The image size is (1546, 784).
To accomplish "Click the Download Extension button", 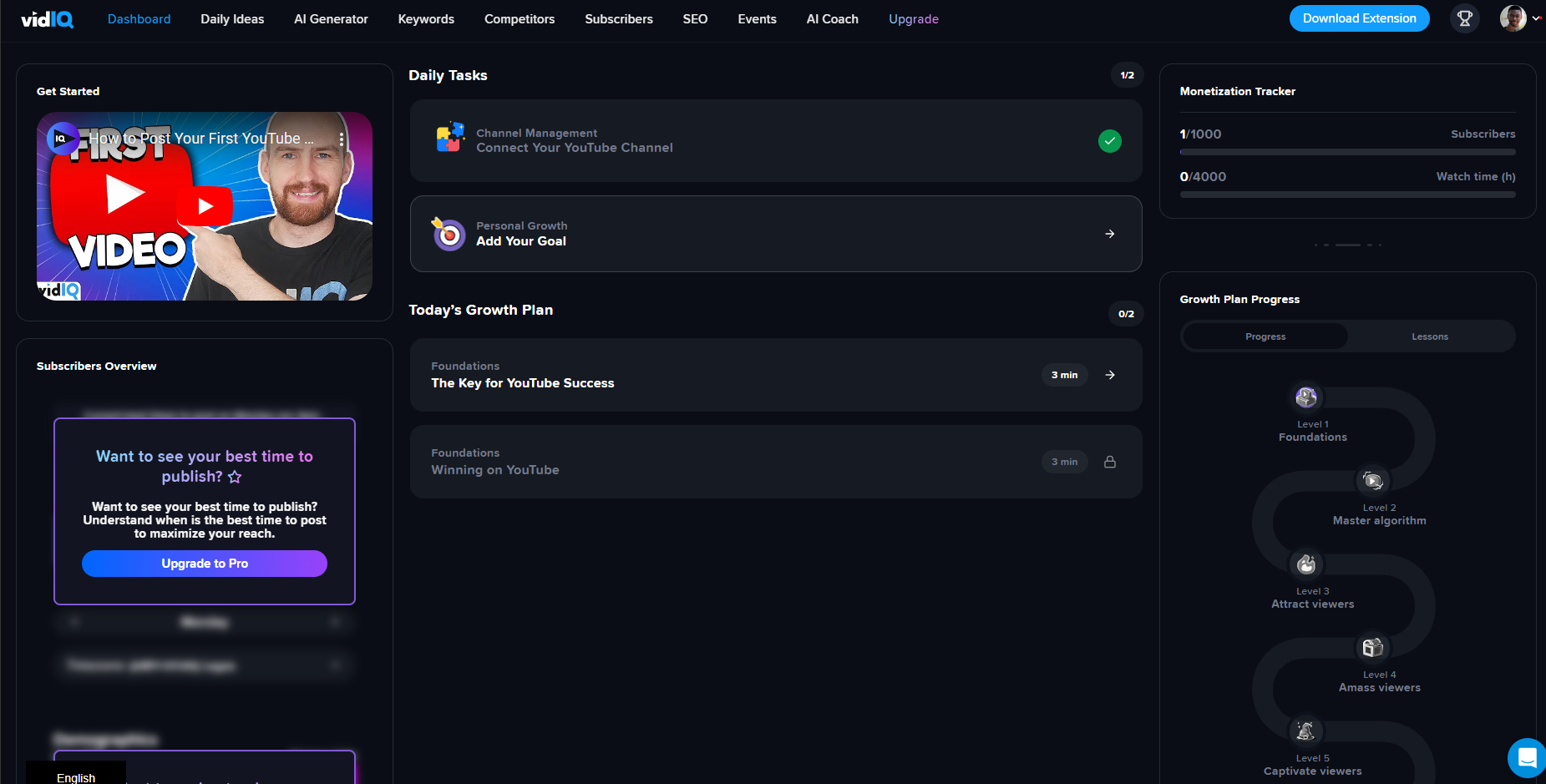I will click(x=1359, y=18).
